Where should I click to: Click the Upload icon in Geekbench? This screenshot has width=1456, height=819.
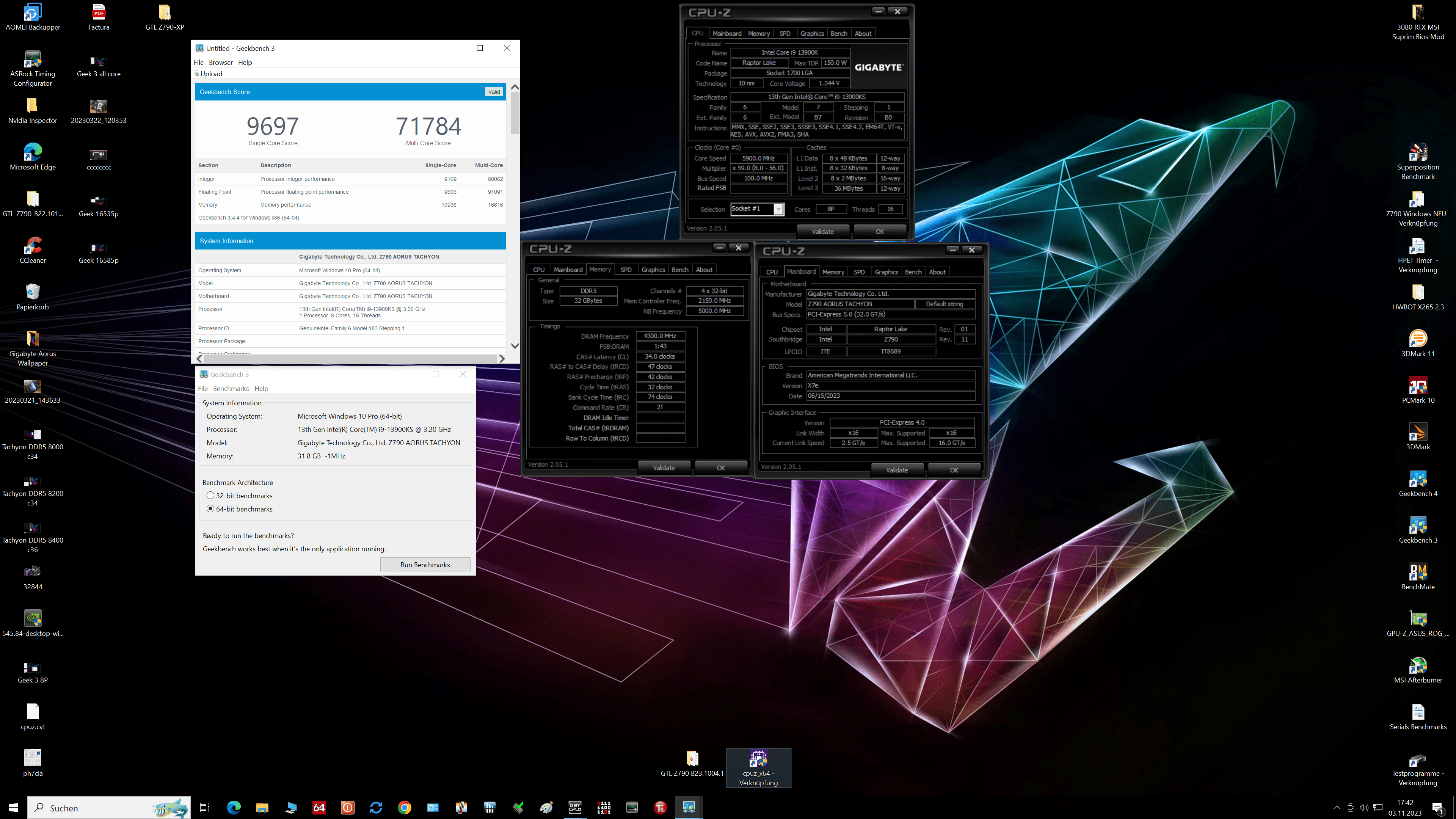(x=197, y=74)
